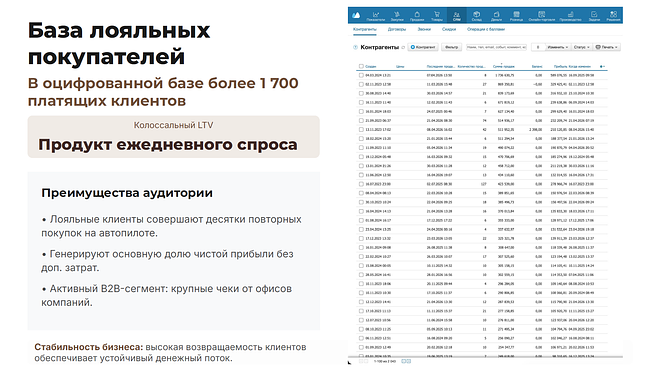Image resolution: width=660 pixels, height=371 pixels.
Task: Click the Продукт ежедневного спроса text
Action: pos(168,144)
